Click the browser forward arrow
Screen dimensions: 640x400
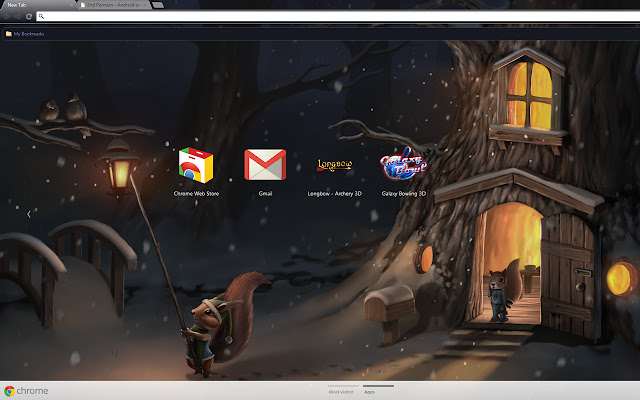click(18, 16)
